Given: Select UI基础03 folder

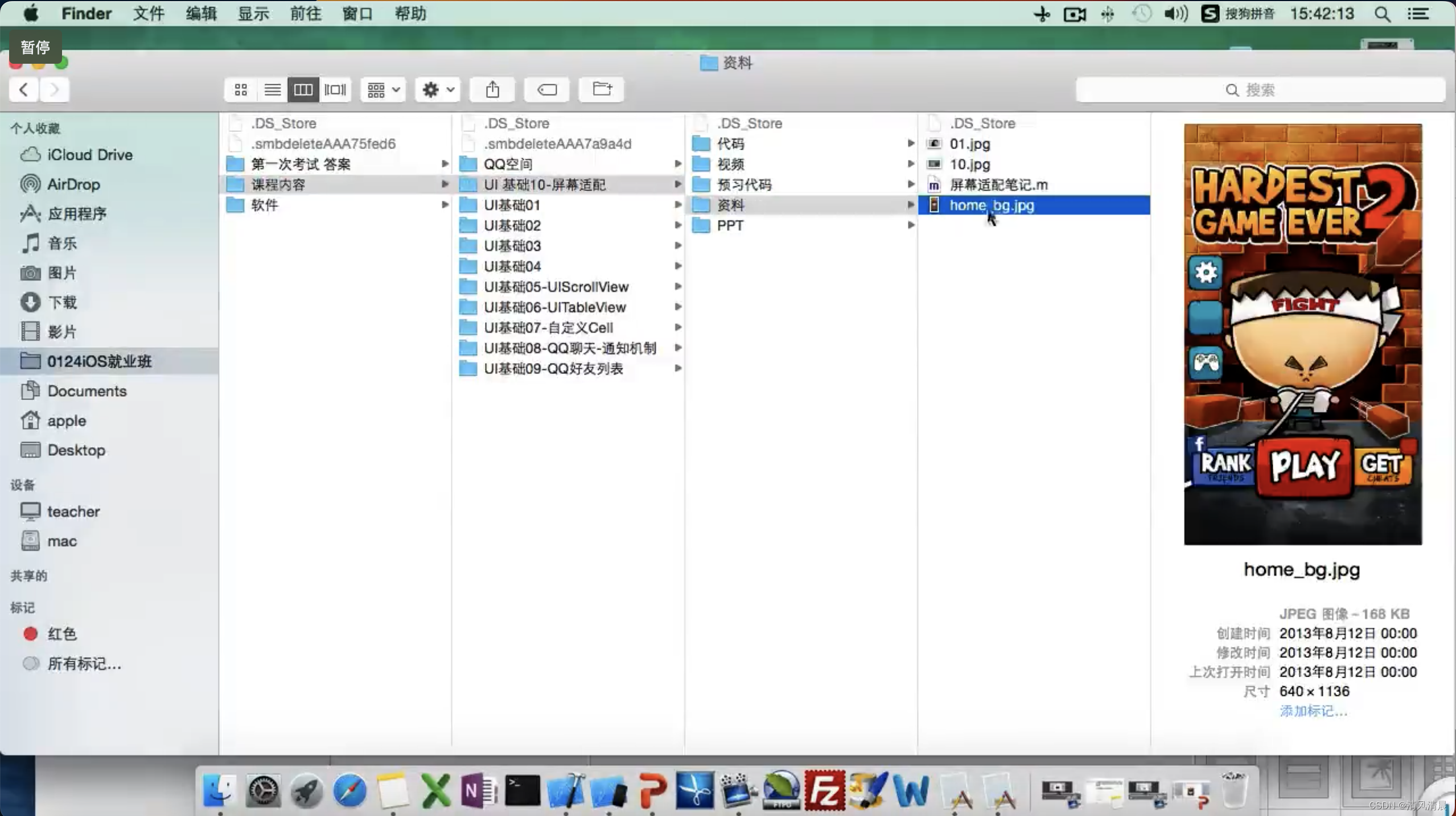Looking at the screenshot, I should 568,246.
